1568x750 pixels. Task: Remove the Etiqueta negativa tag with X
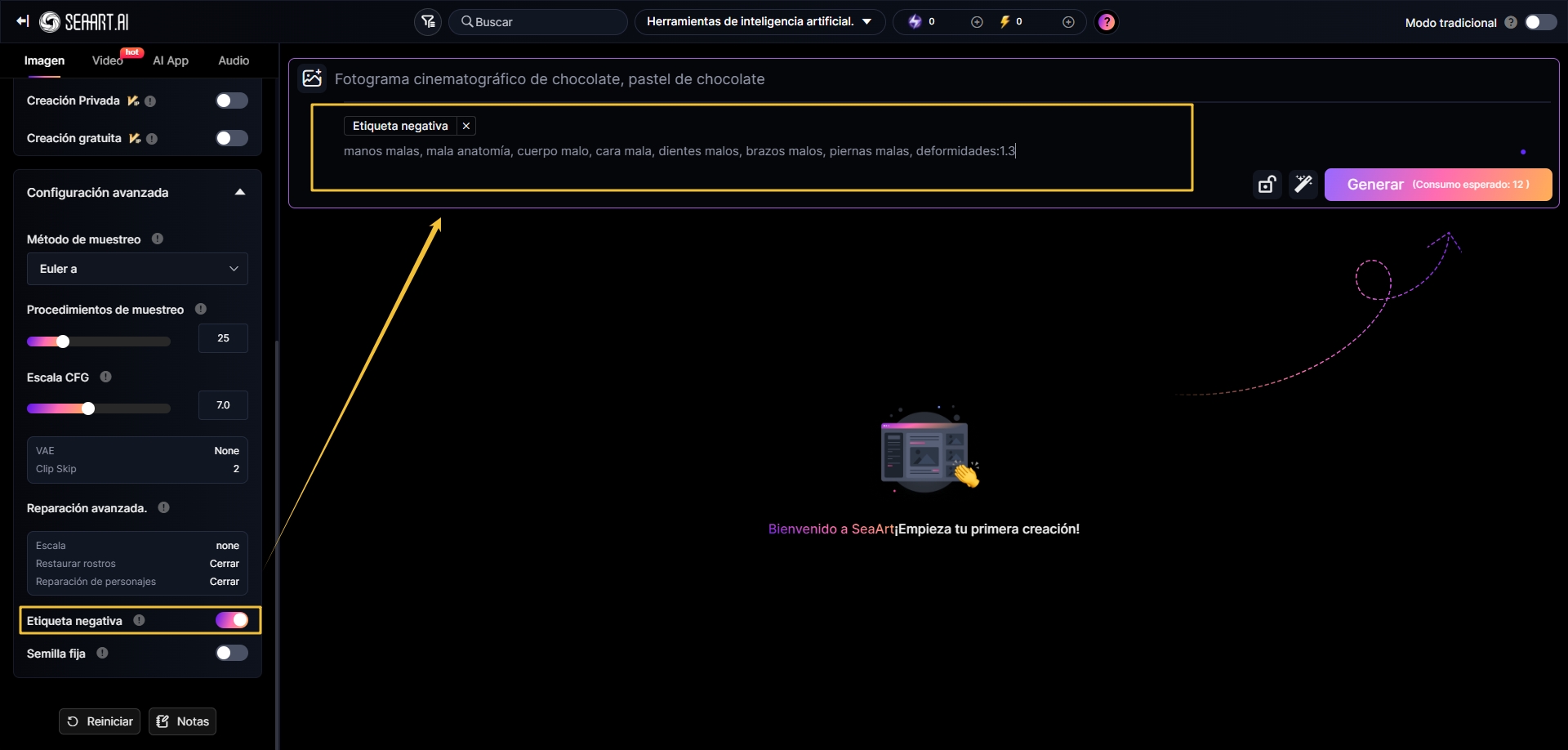click(466, 126)
